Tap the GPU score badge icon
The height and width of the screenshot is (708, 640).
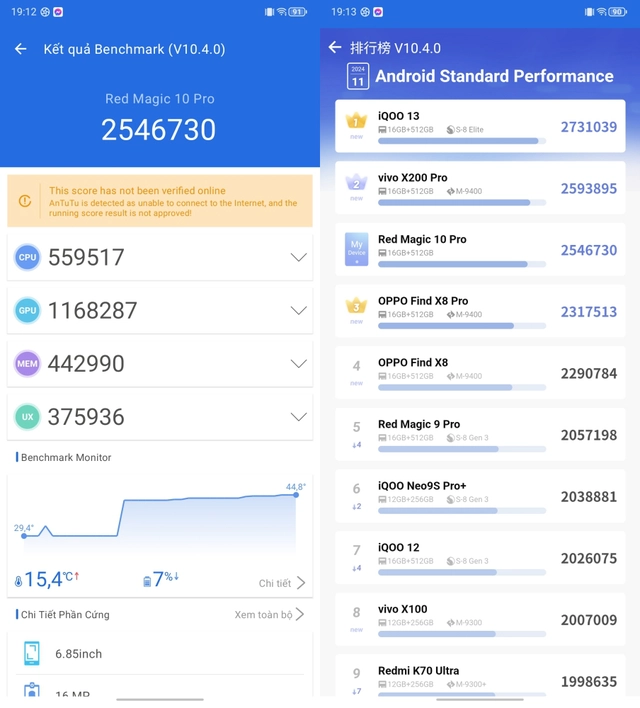click(x=27, y=310)
